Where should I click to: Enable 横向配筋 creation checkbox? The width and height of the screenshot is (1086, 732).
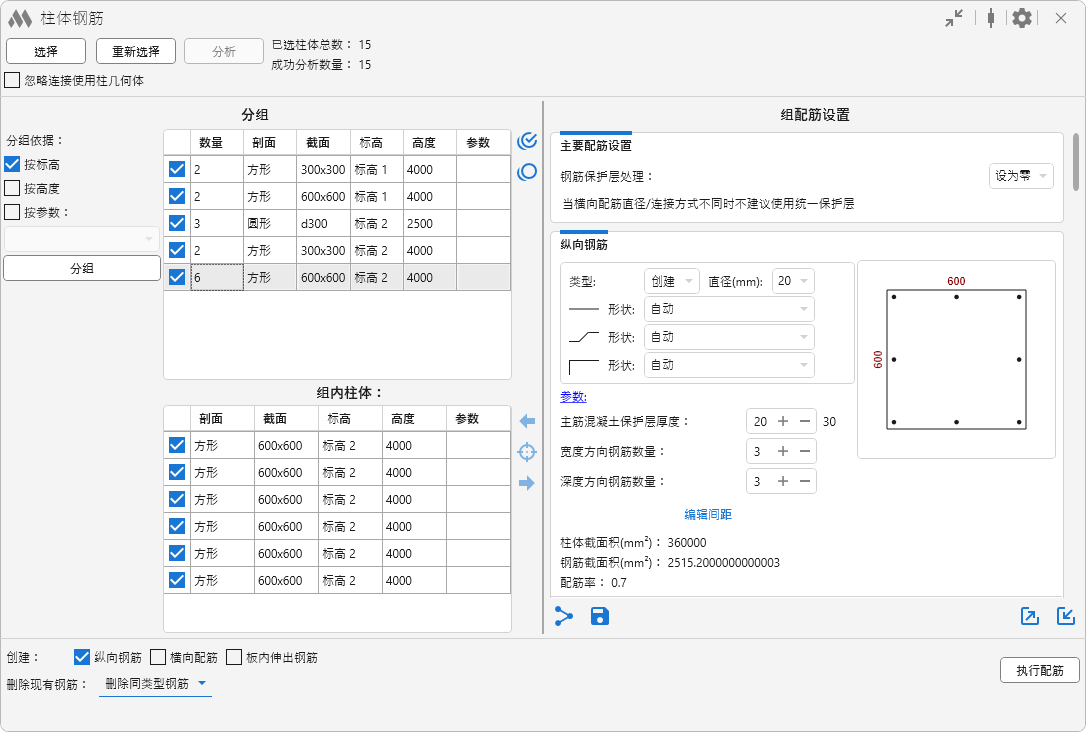159,657
